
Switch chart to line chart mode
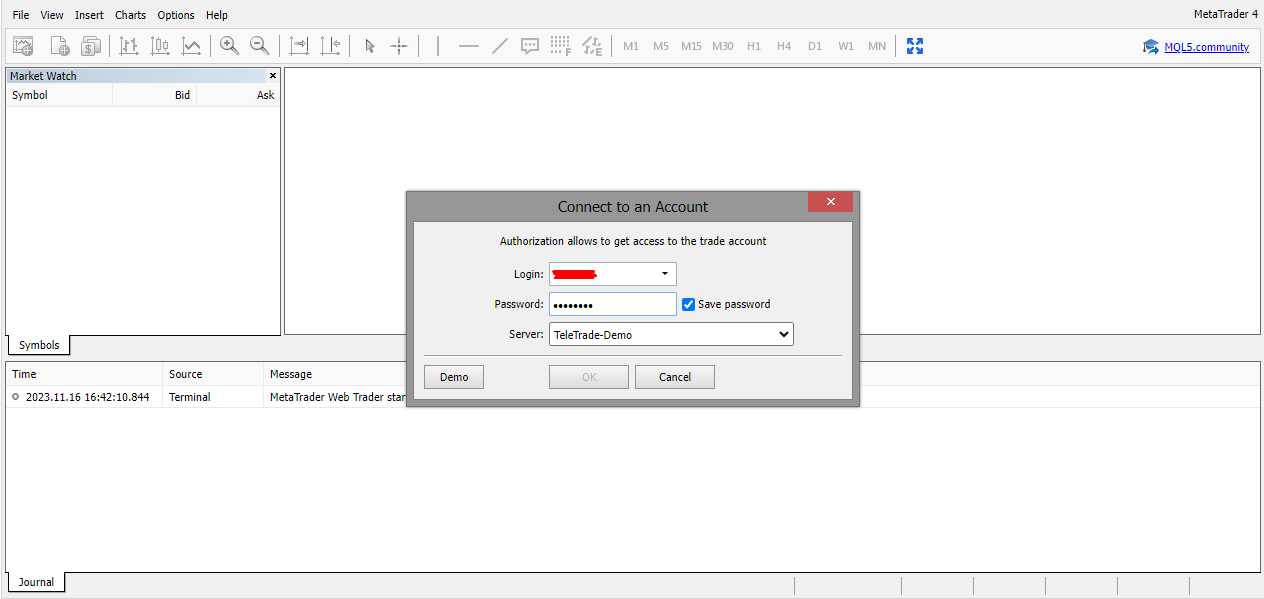pos(191,45)
